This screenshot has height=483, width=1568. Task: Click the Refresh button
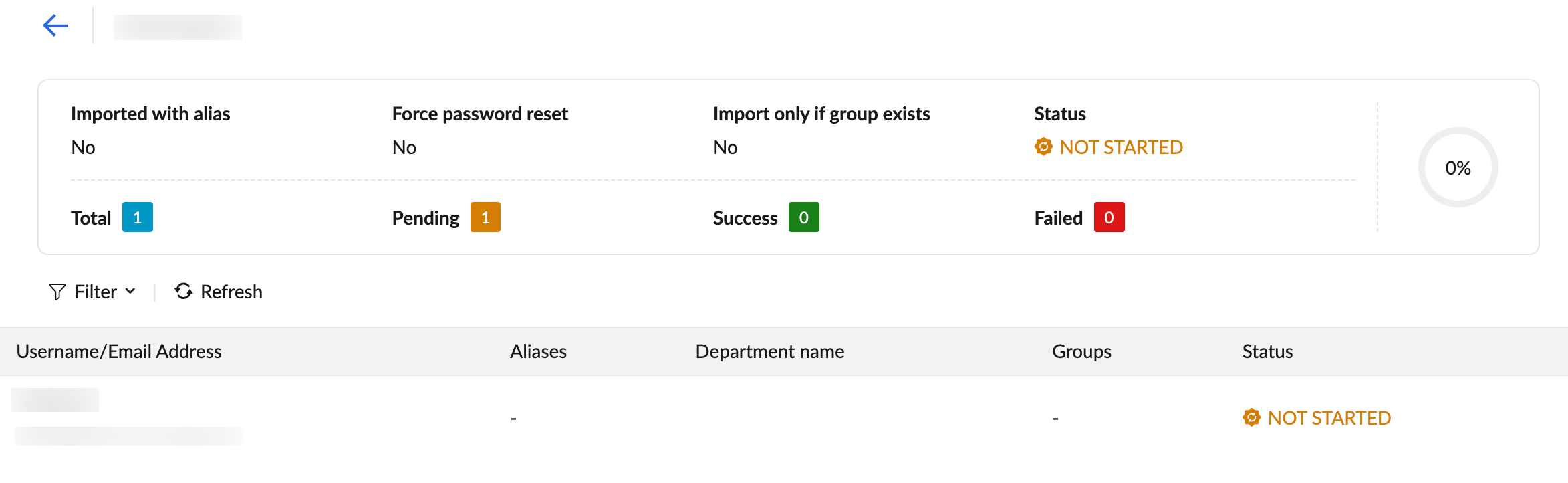point(219,292)
